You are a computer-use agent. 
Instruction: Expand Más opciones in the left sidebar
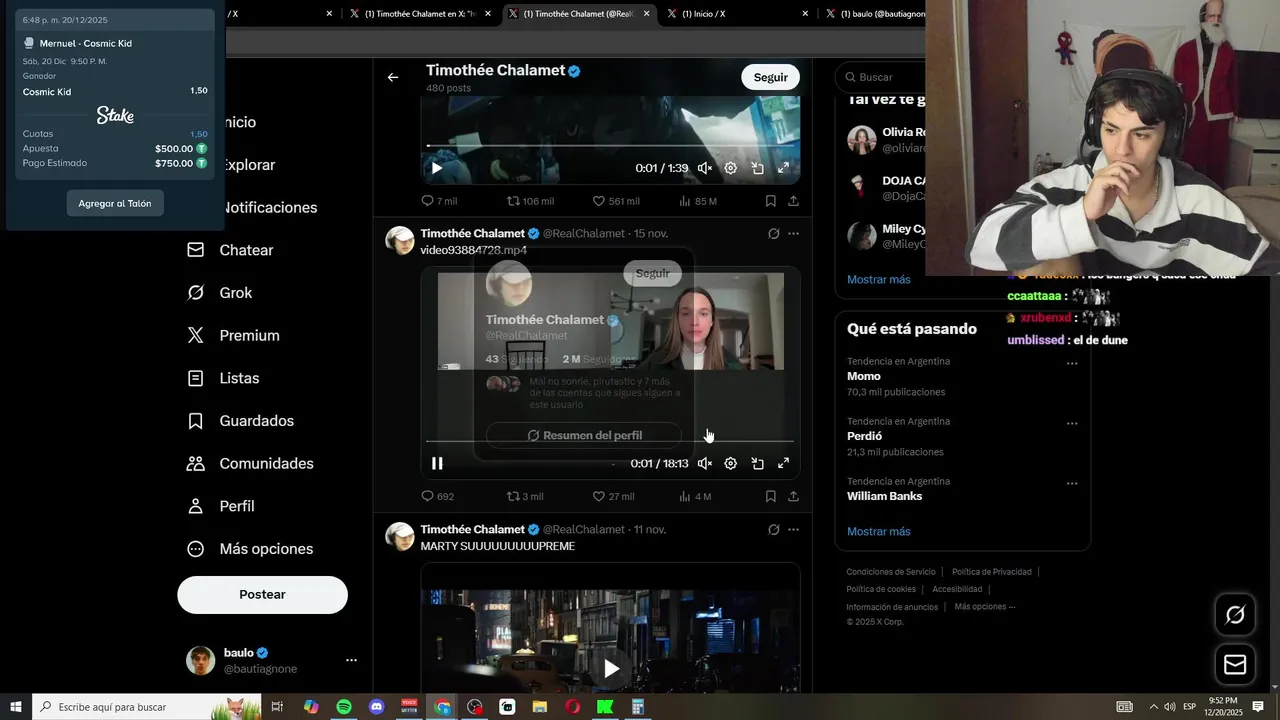click(x=250, y=549)
